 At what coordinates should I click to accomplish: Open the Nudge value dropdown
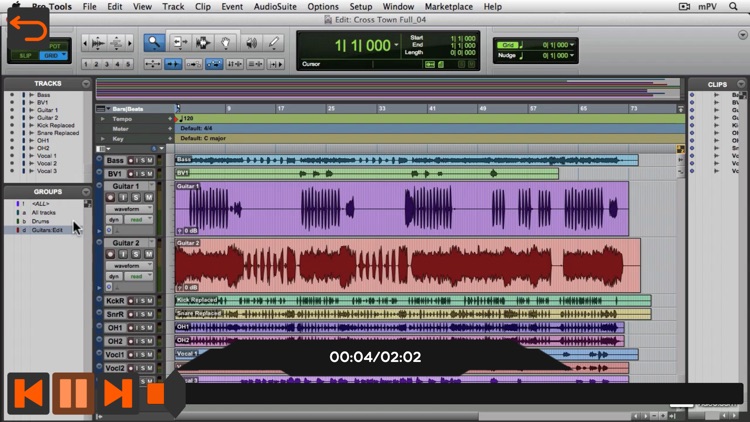(572, 55)
